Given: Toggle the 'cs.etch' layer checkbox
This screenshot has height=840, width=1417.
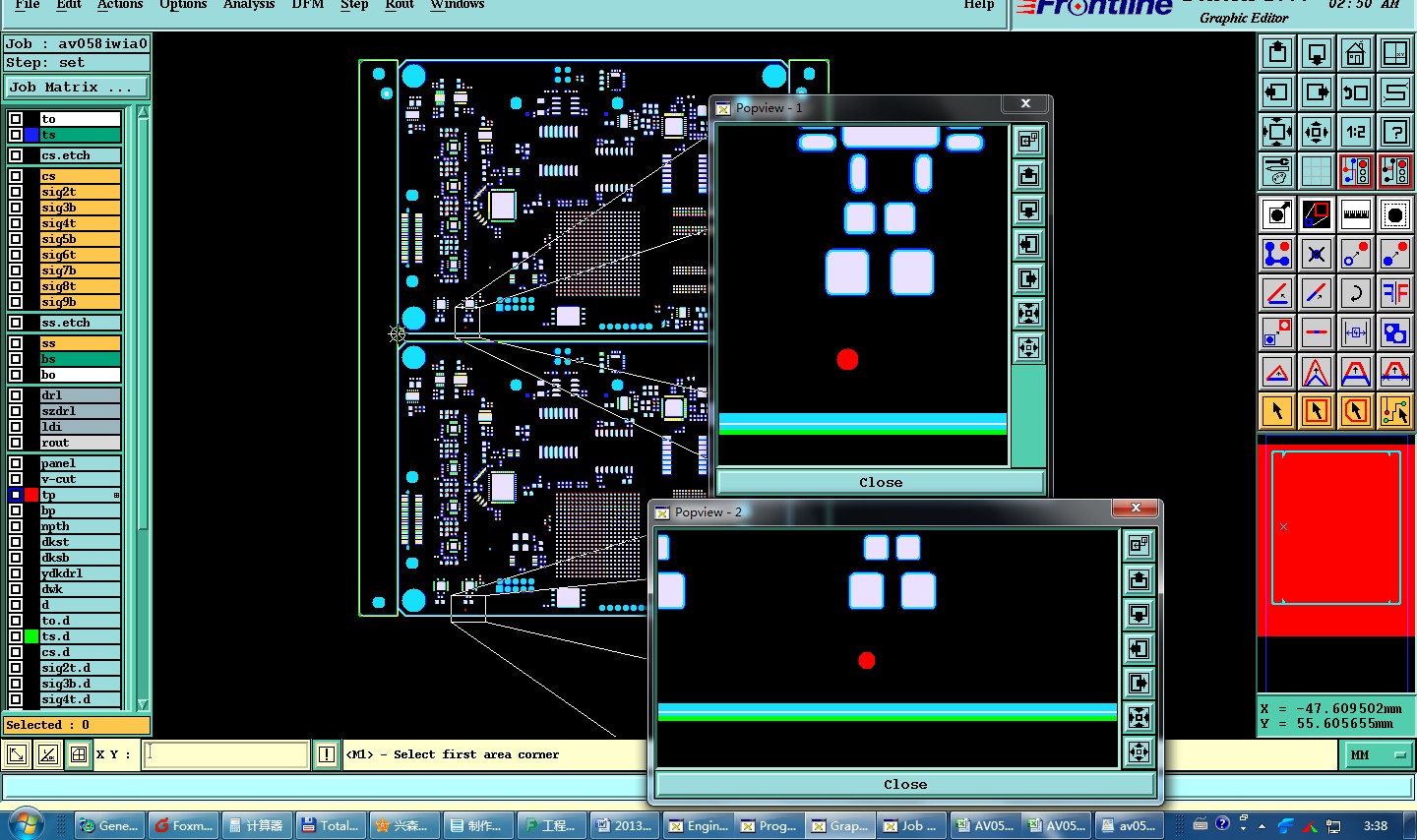Looking at the screenshot, I should (x=16, y=155).
